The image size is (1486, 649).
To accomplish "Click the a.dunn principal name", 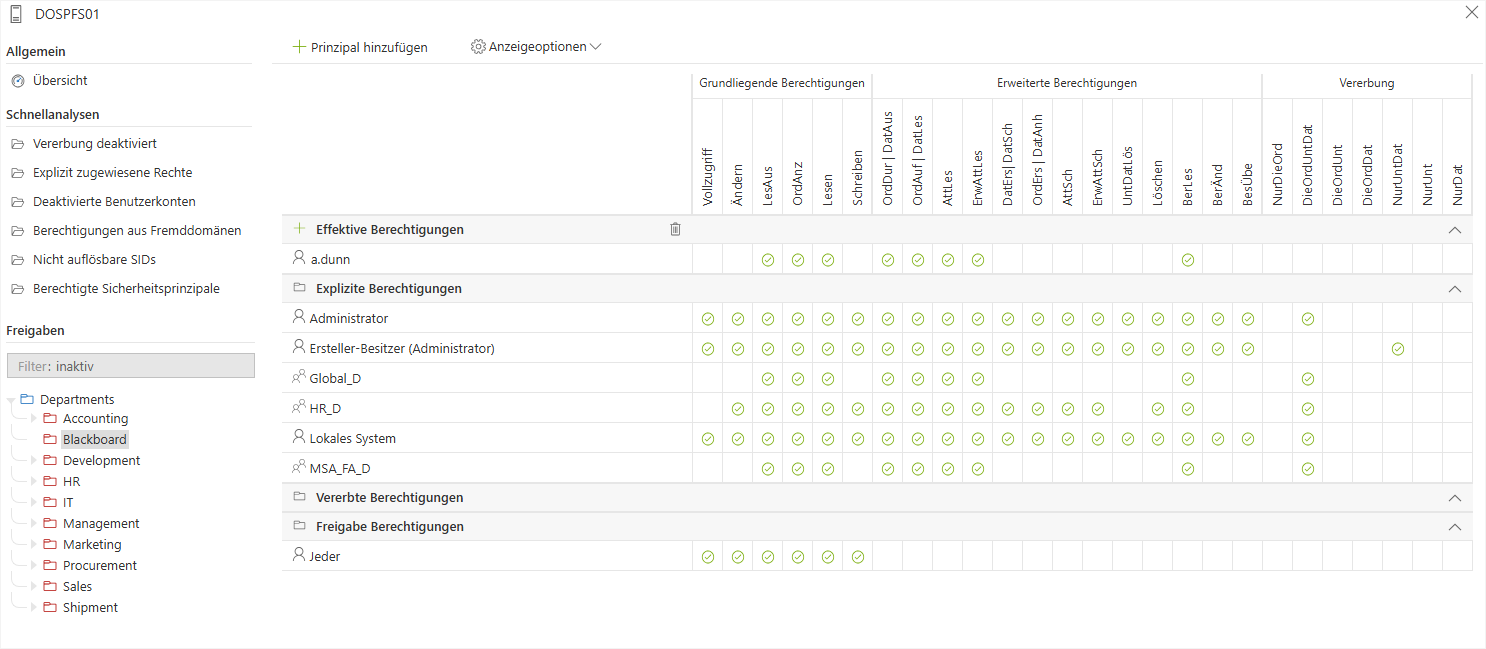I will [330, 260].
